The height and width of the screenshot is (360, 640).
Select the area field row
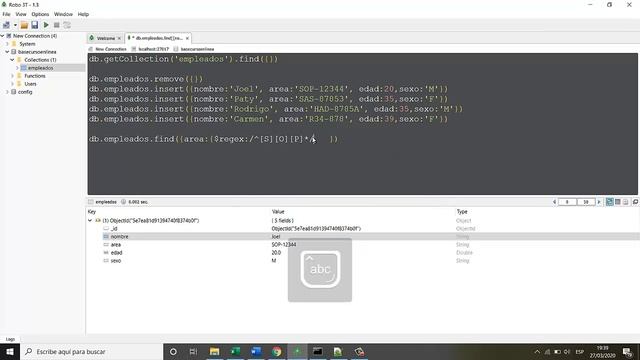(x=363, y=244)
